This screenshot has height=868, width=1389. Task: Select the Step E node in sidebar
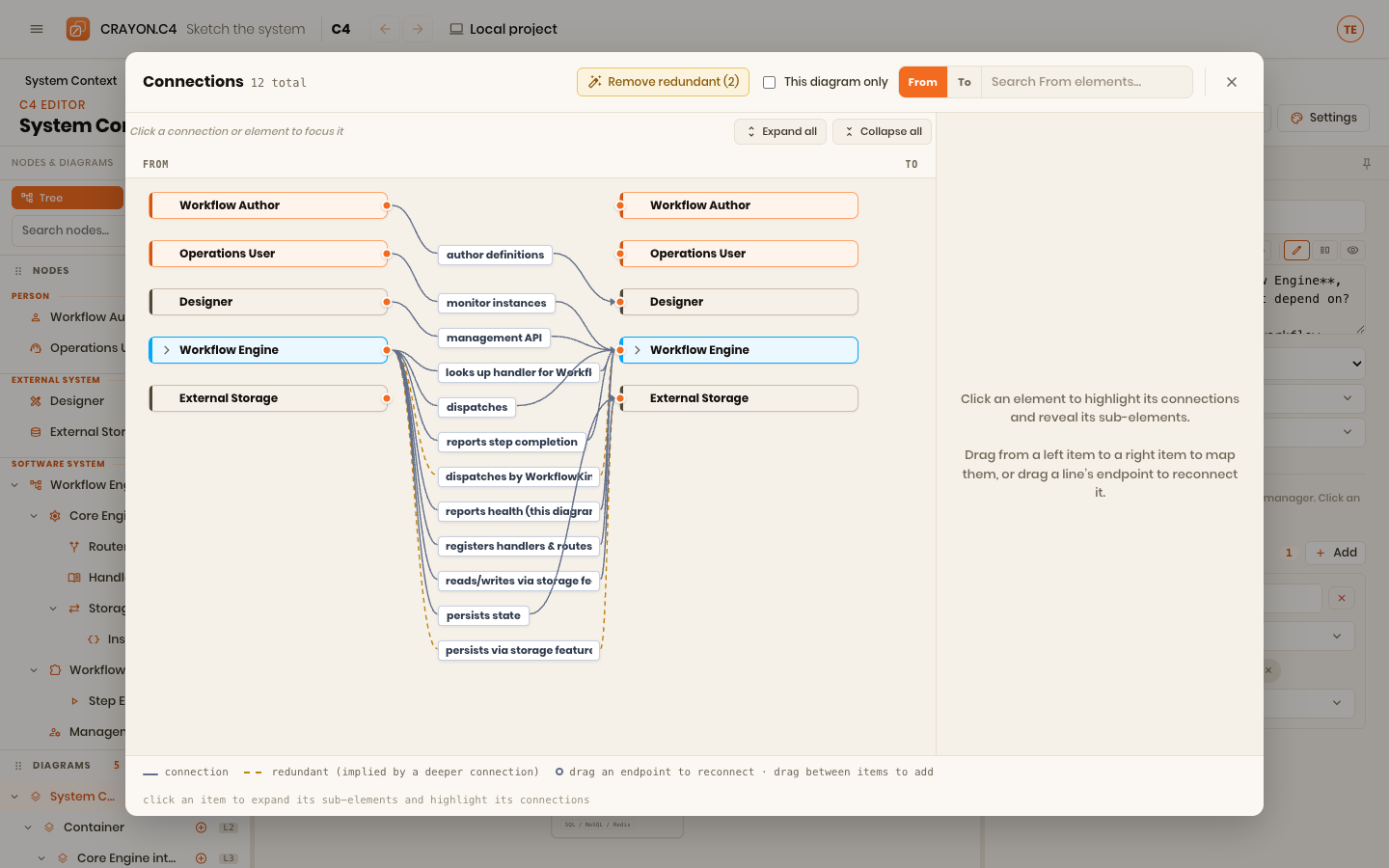click(x=96, y=701)
